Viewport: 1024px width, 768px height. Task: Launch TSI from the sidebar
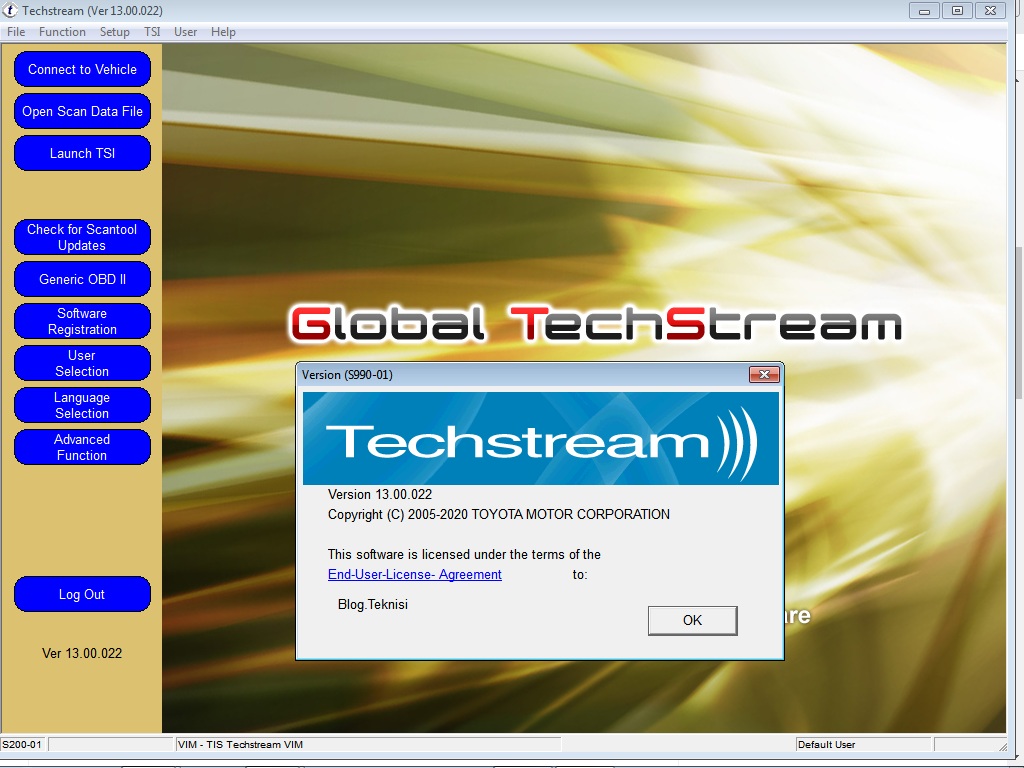(82, 153)
